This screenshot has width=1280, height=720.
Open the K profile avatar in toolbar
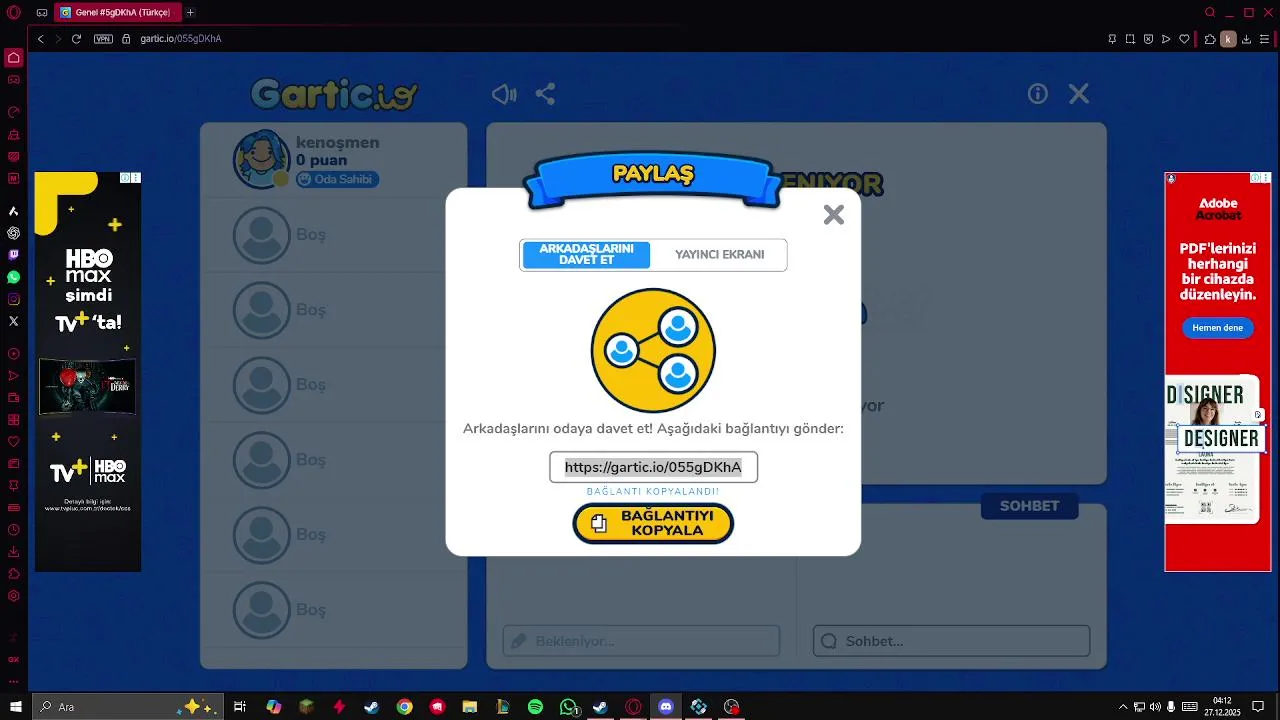click(1229, 39)
